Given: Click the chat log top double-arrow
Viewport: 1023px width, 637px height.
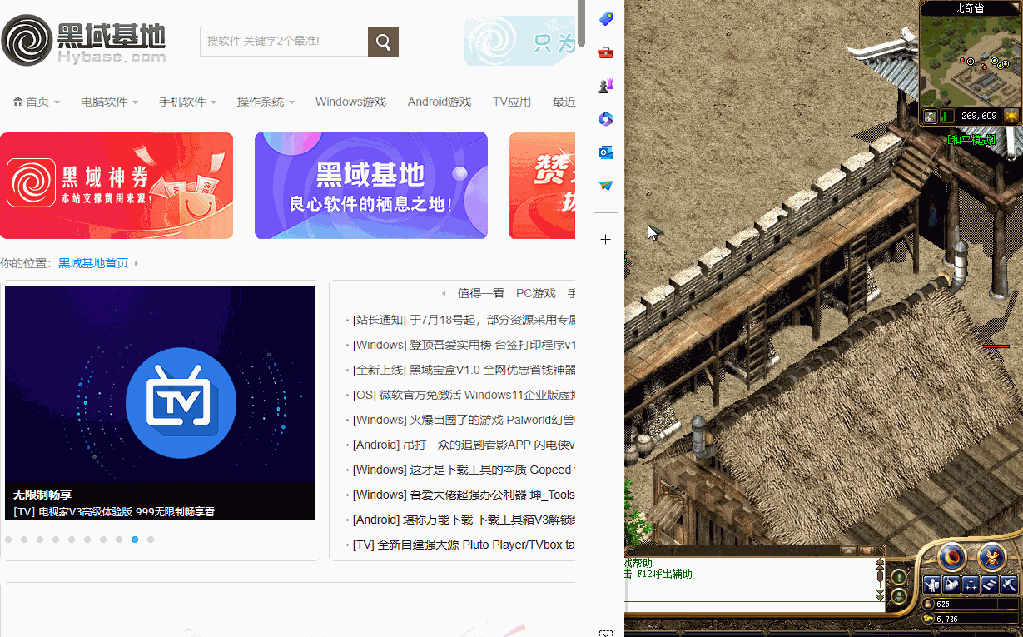Looking at the screenshot, I should (x=879, y=563).
